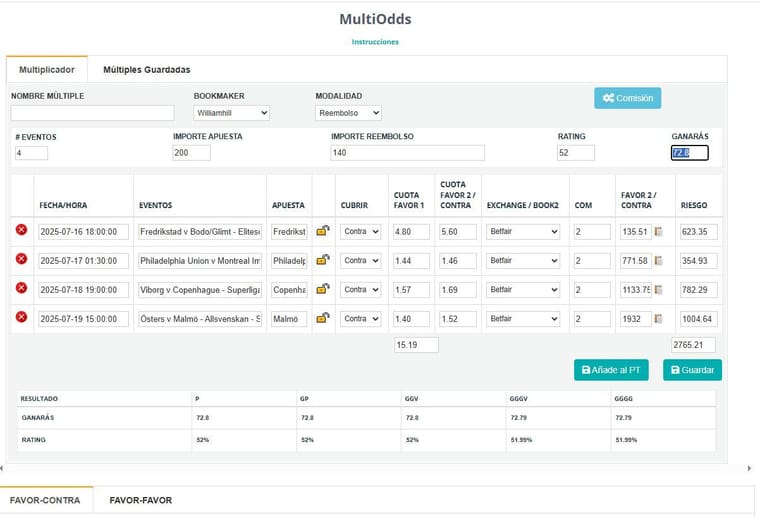Toggle lock icon in Philadelphia row
Viewport: 760px width, 518px height.
pos(323,260)
